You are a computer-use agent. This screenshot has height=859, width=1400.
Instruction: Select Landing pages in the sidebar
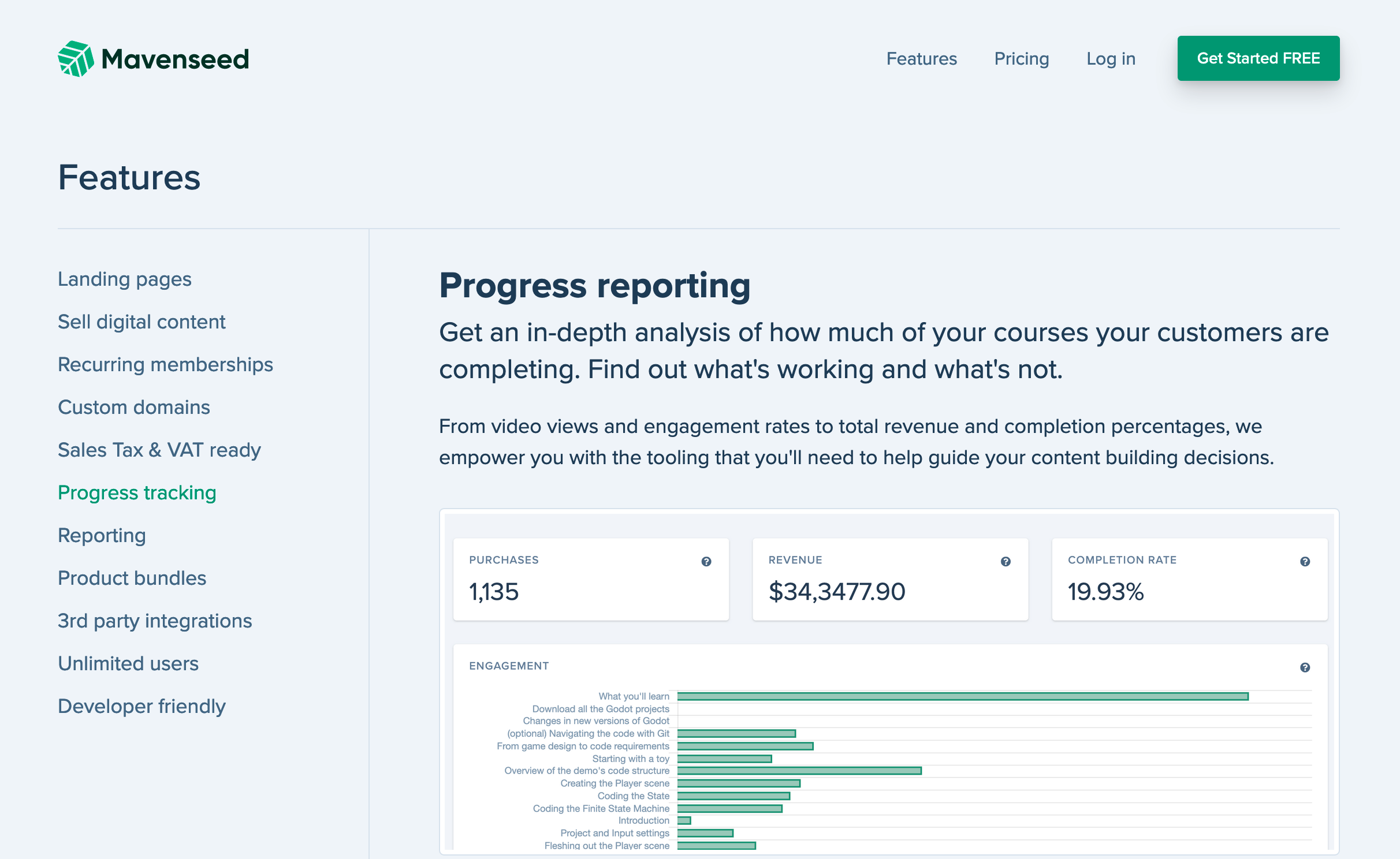[x=124, y=279]
